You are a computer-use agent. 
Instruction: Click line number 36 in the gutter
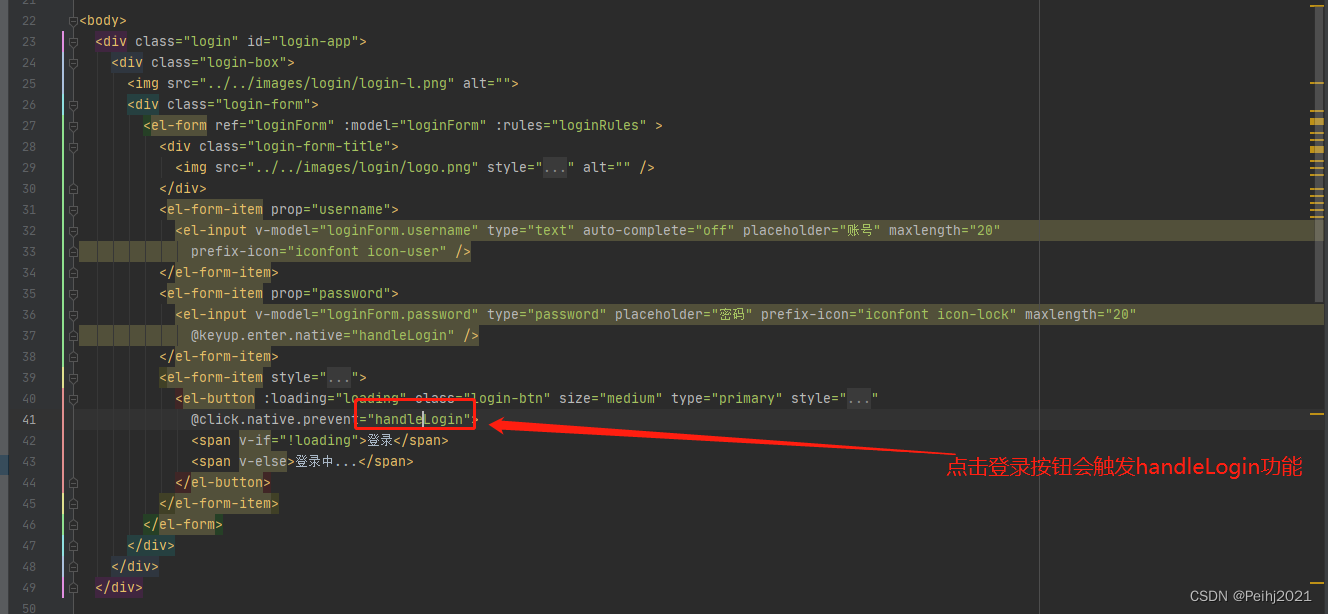point(28,315)
